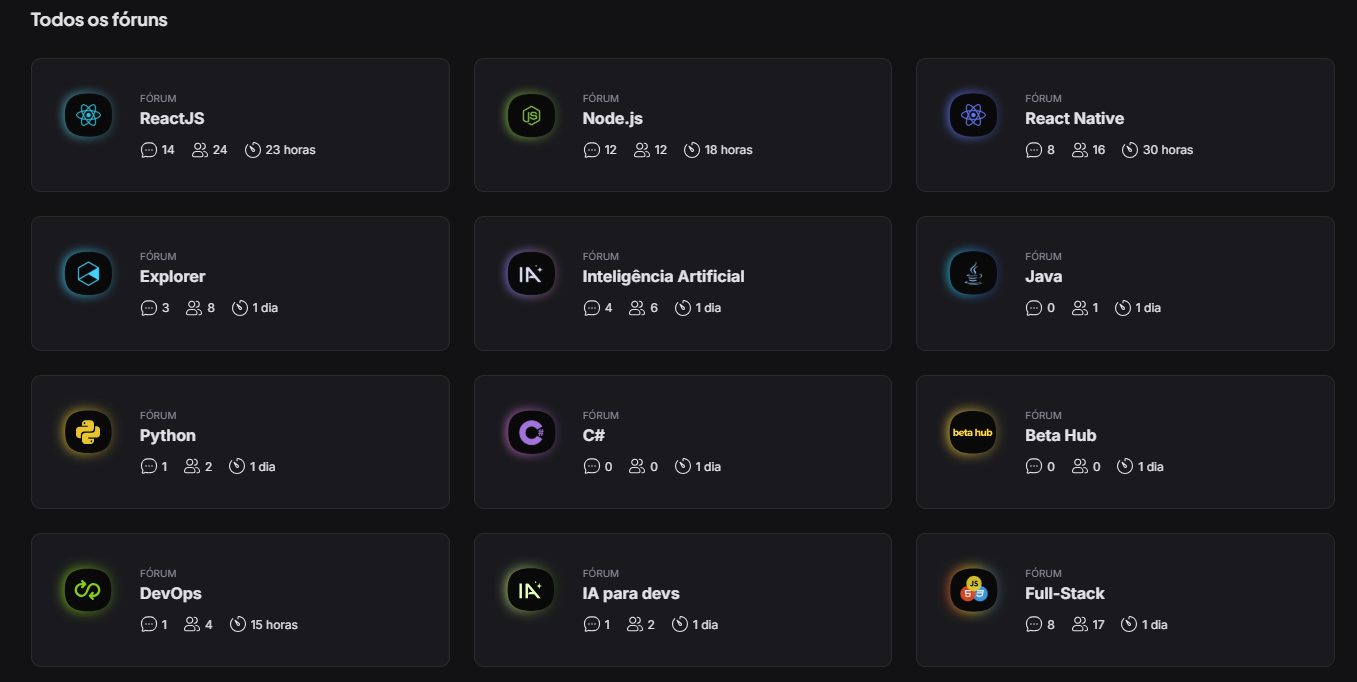Click the Python snake logo icon
The height and width of the screenshot is (682, 1357).
pyautogui.click(x=88, y=433)
